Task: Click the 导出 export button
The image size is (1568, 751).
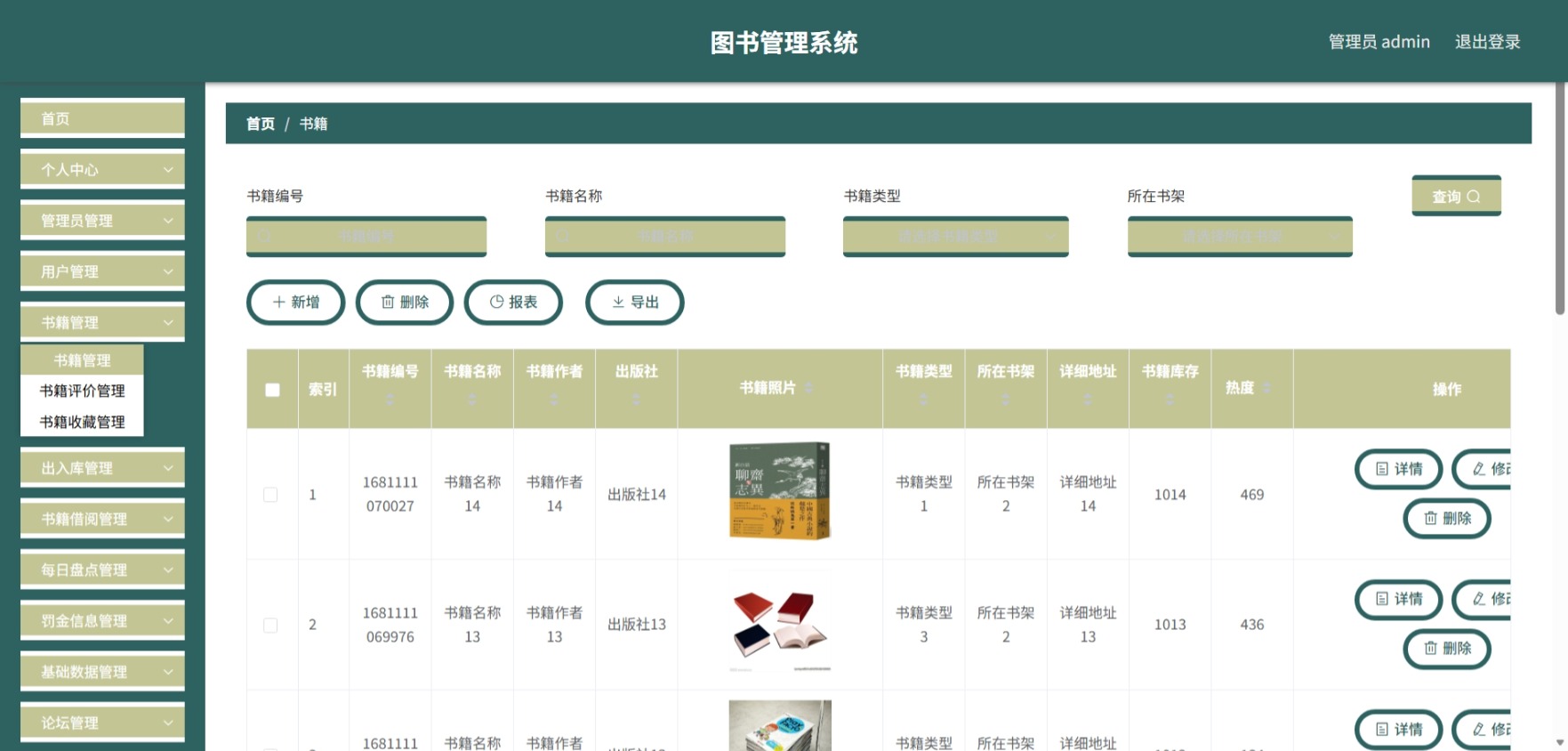Action: (x=634, y=303)
